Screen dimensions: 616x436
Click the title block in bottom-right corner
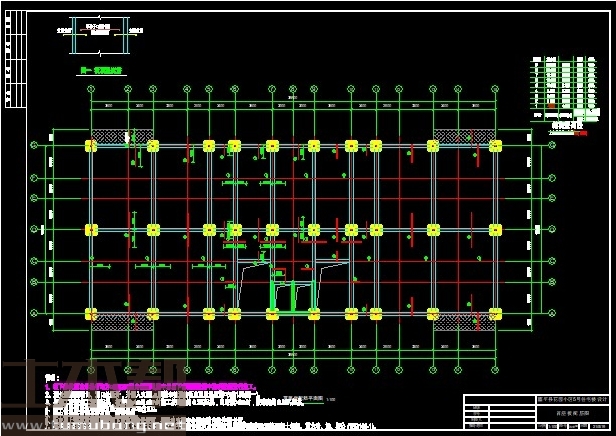coord(536,412)
